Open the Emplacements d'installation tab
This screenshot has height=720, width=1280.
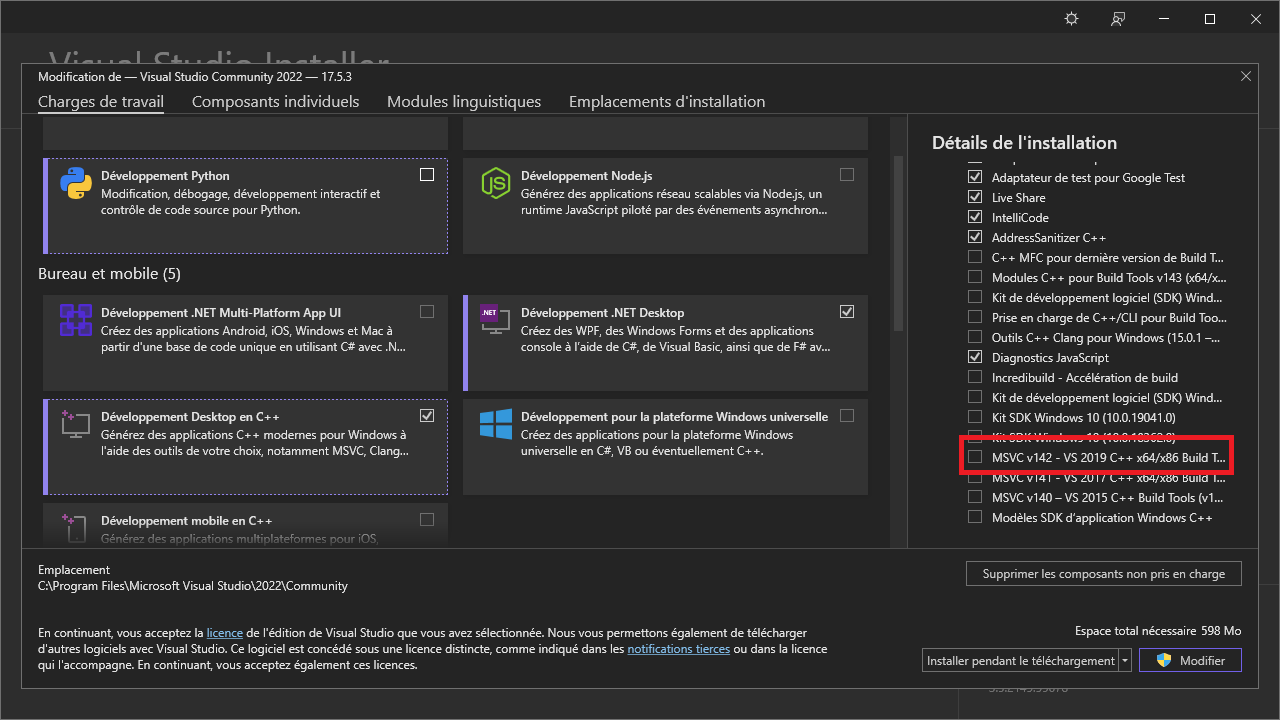pyautogui.click(x=667, y=101)
